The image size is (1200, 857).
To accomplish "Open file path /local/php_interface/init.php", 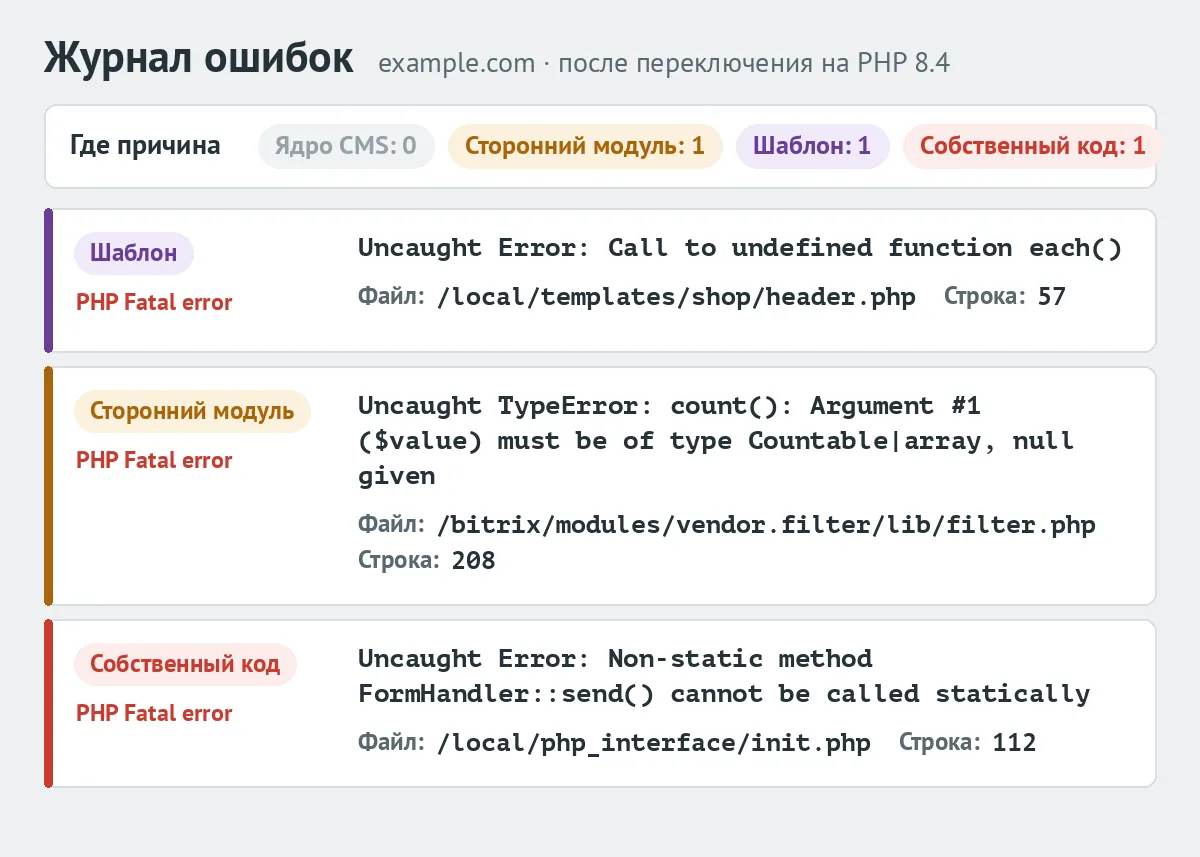I will click(x=654, y=743).
